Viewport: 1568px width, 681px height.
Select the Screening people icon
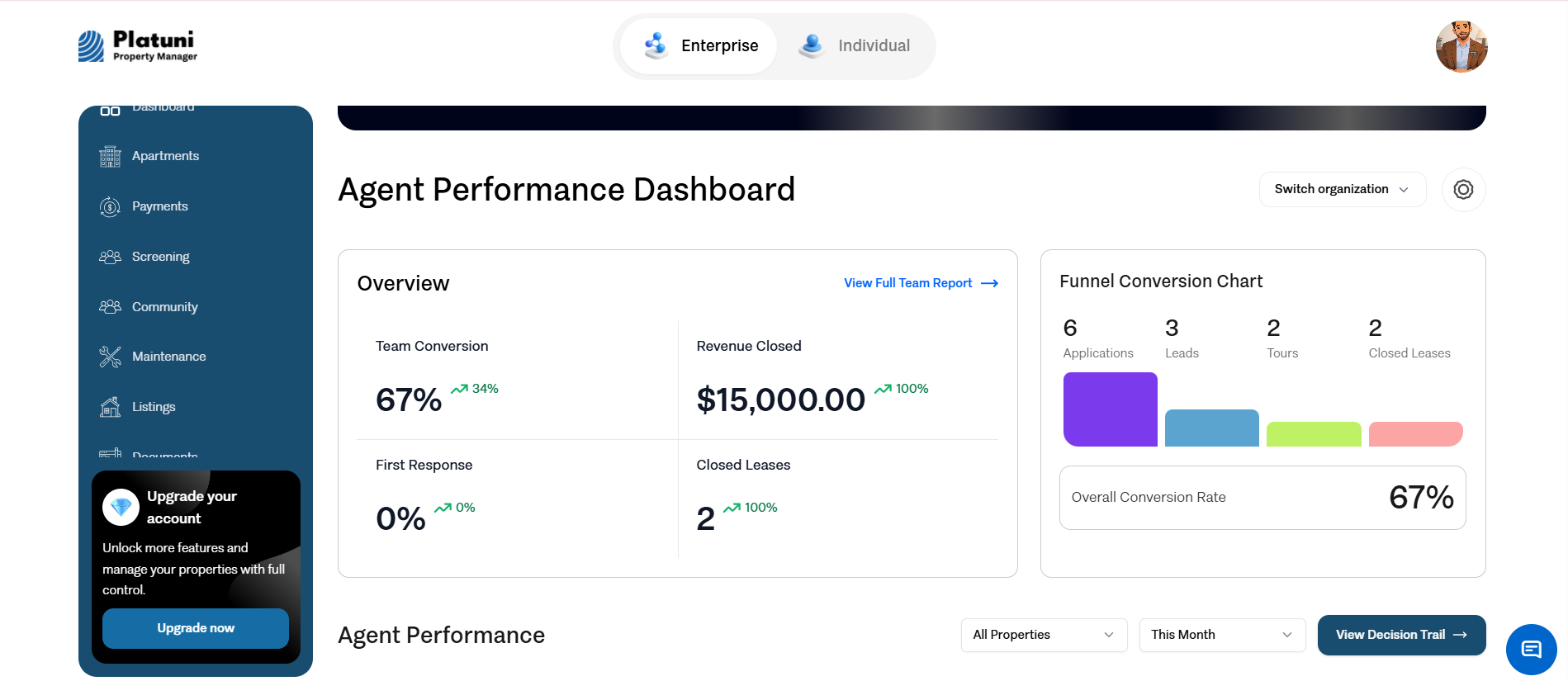110,257
